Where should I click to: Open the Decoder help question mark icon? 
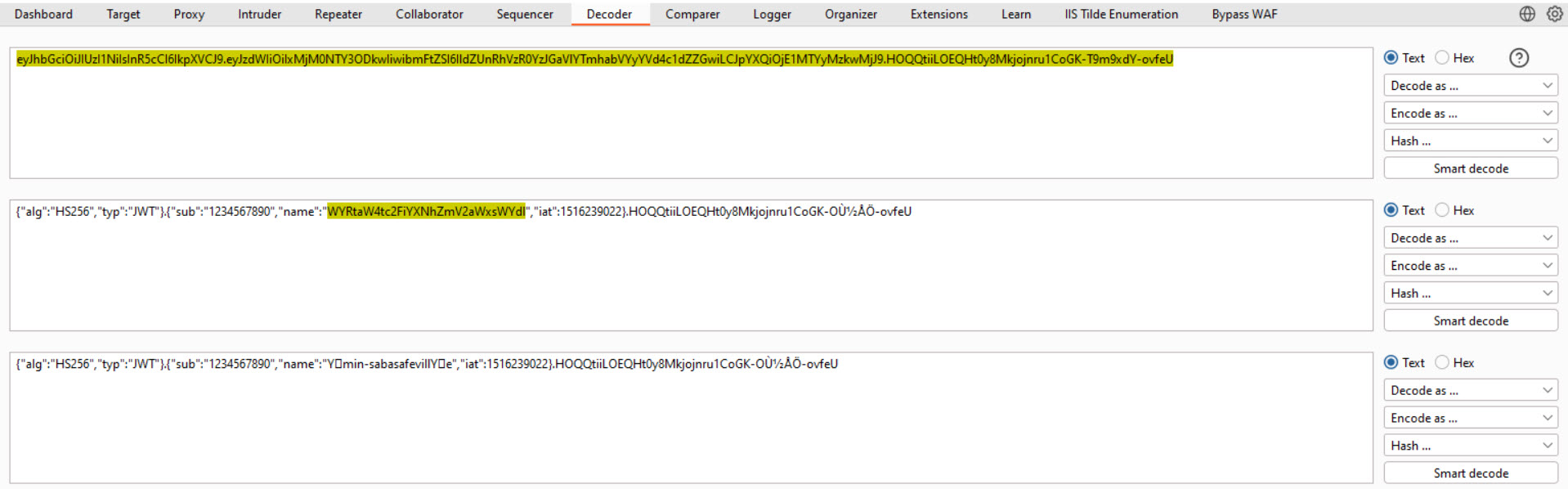1519,58
